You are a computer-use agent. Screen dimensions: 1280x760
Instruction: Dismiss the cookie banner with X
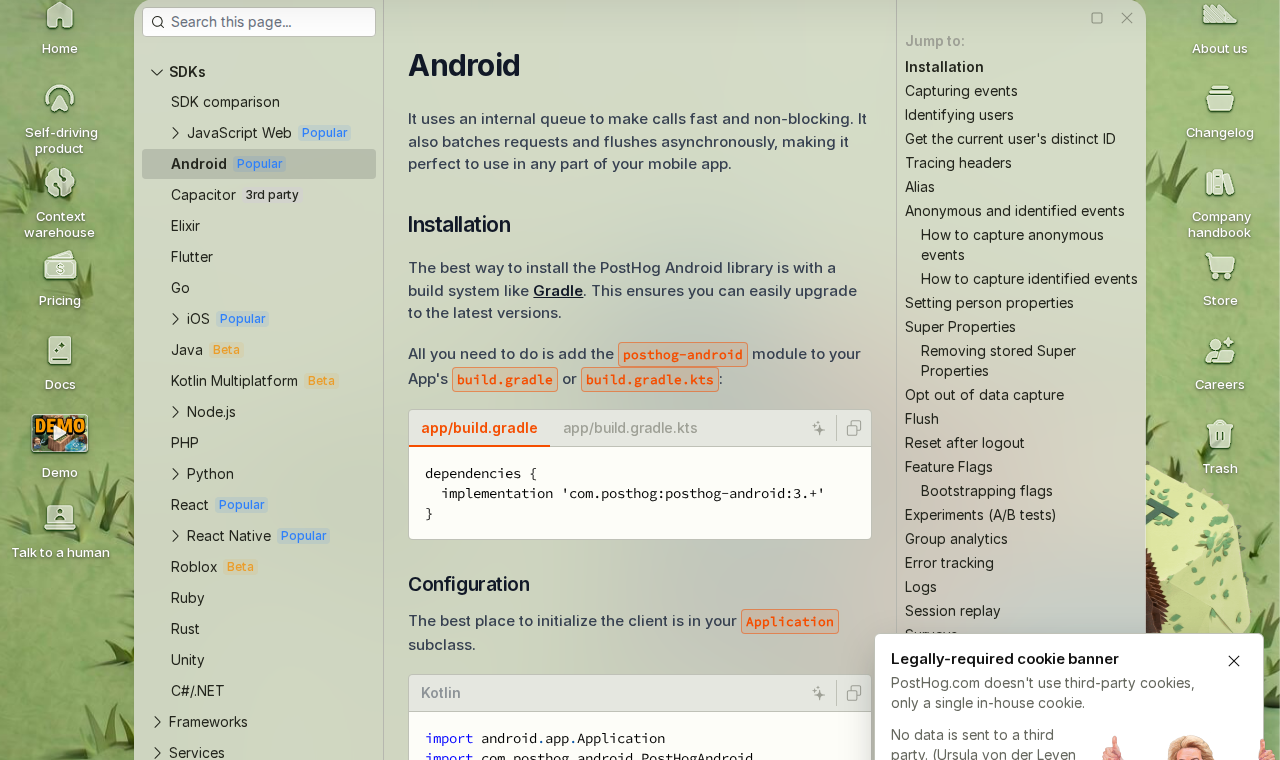click(x=1234, y=661)
